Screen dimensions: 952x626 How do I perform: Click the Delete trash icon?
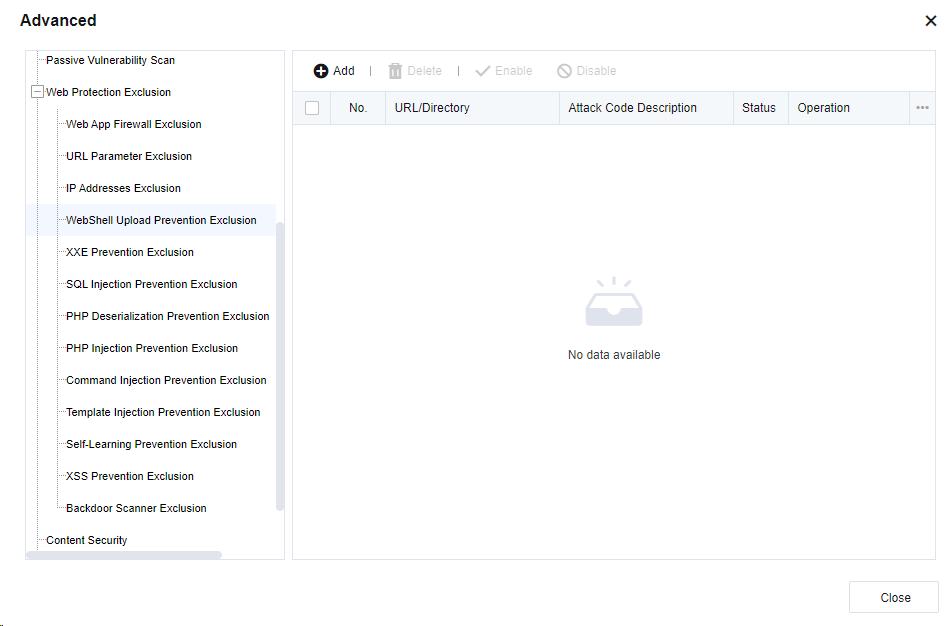395,71
